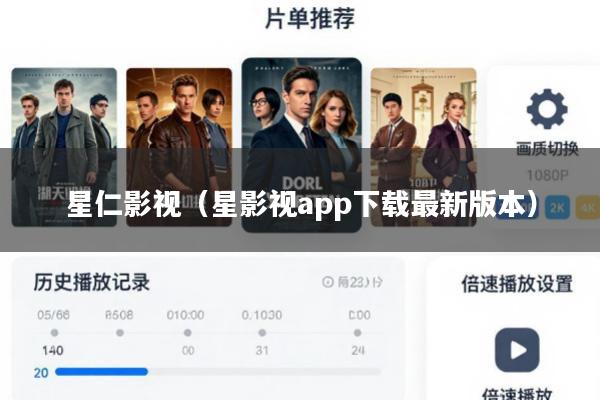Open the fourth poster with purple coat woman
600x400 pixels.
(x=424, y=147)
